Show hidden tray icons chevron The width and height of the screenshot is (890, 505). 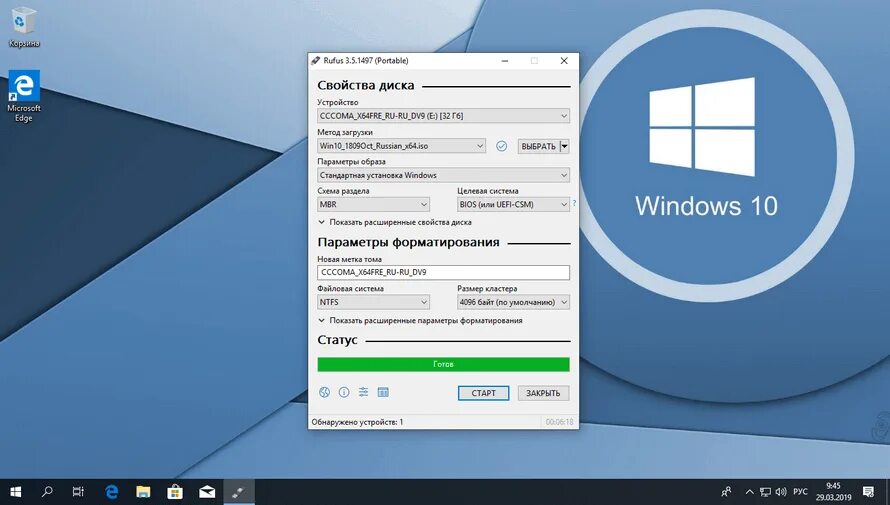pos(749,492)
